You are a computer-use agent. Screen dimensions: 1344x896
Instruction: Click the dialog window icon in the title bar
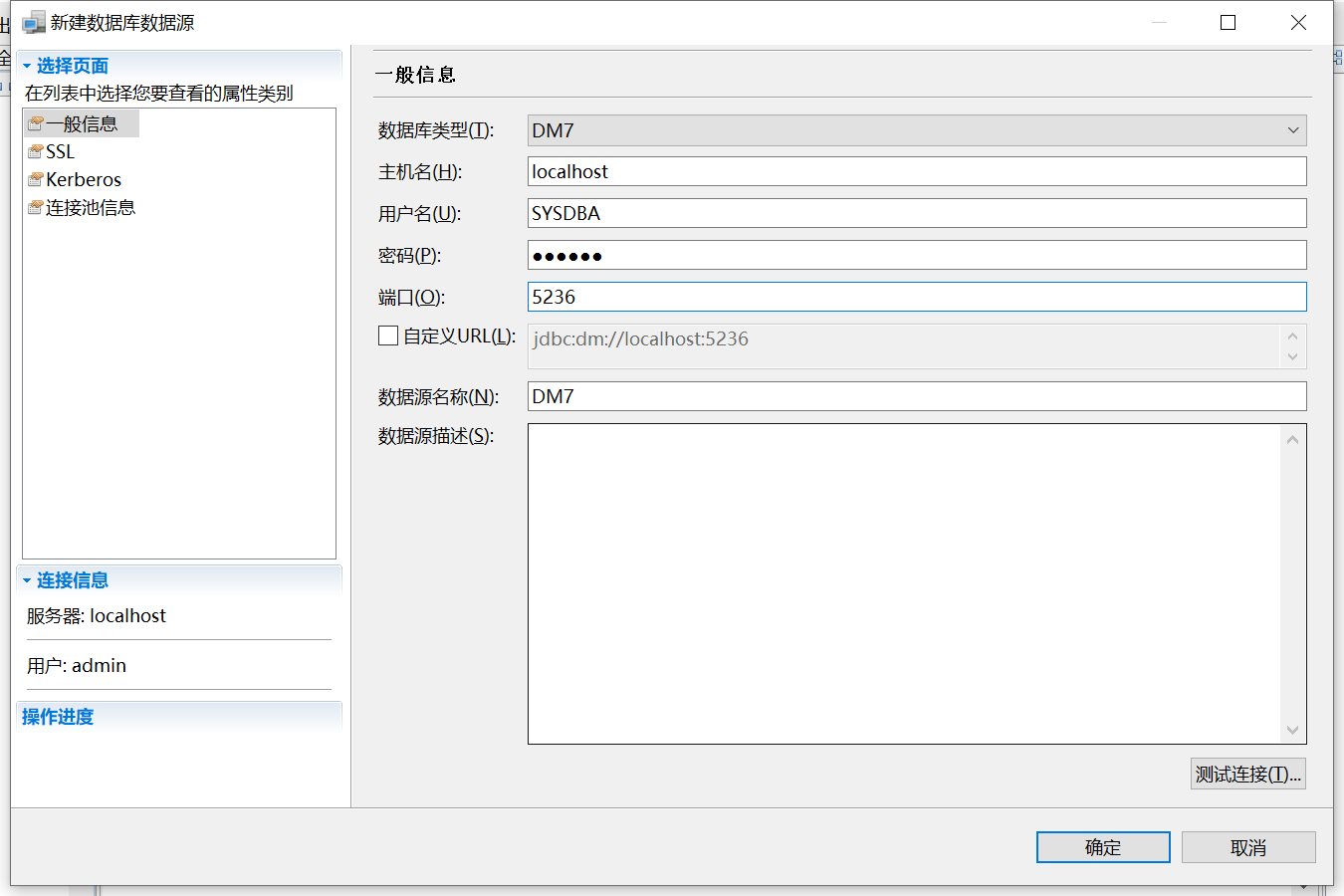[34, 22]
